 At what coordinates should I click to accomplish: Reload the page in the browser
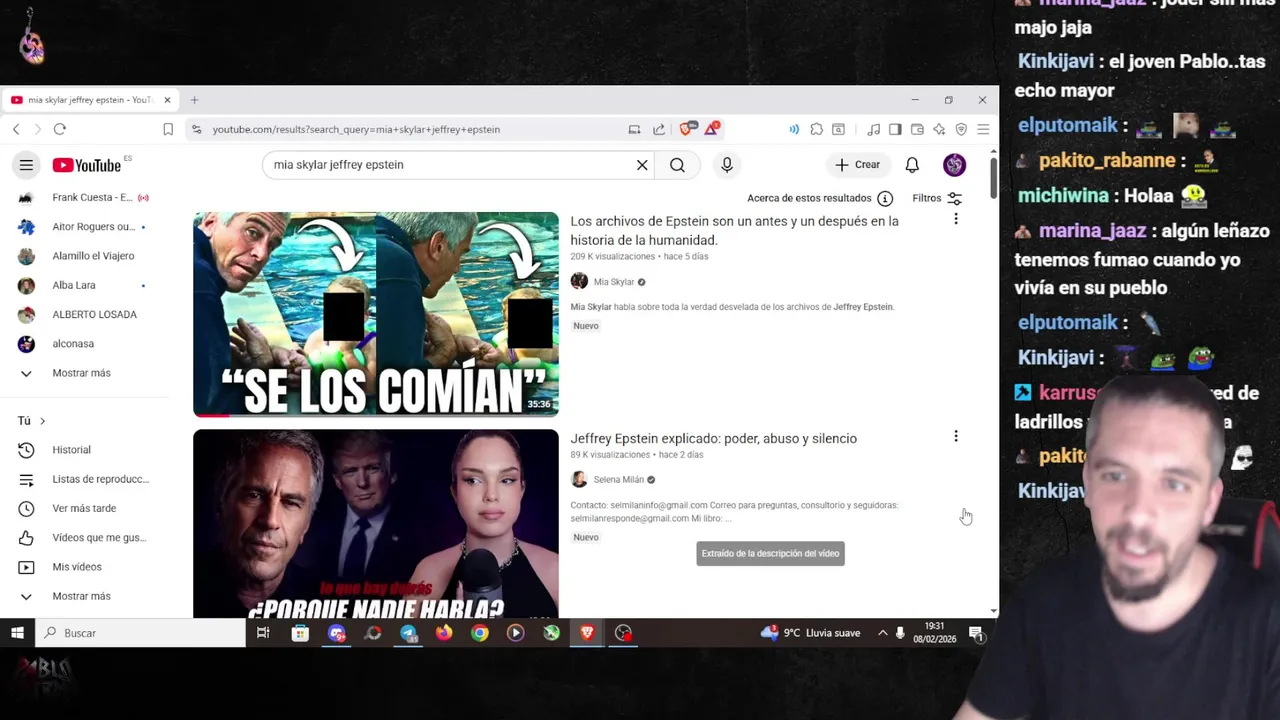(x=60, y=129)
